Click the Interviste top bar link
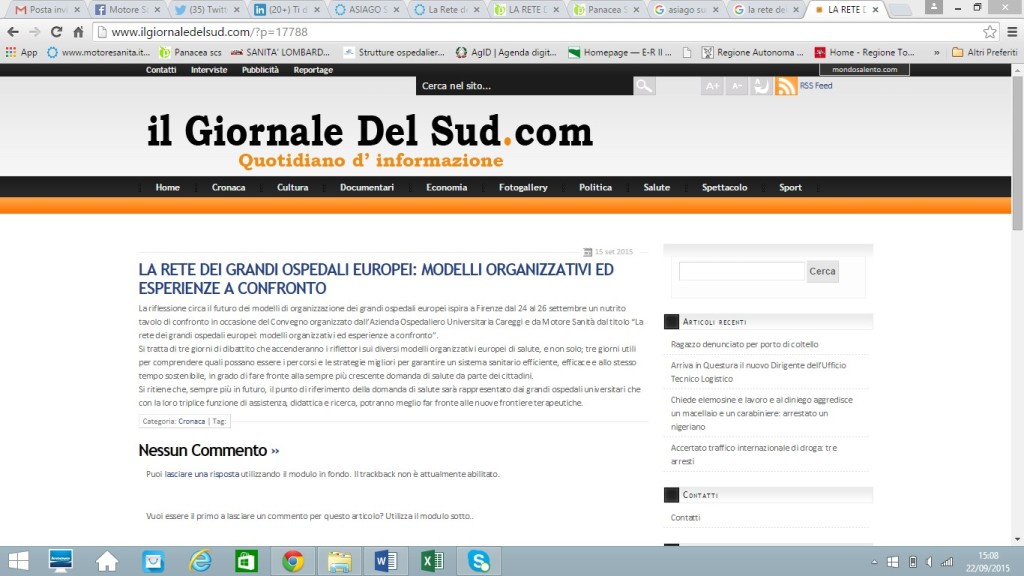Screen dimensions: 1024x576 (209, 70)
